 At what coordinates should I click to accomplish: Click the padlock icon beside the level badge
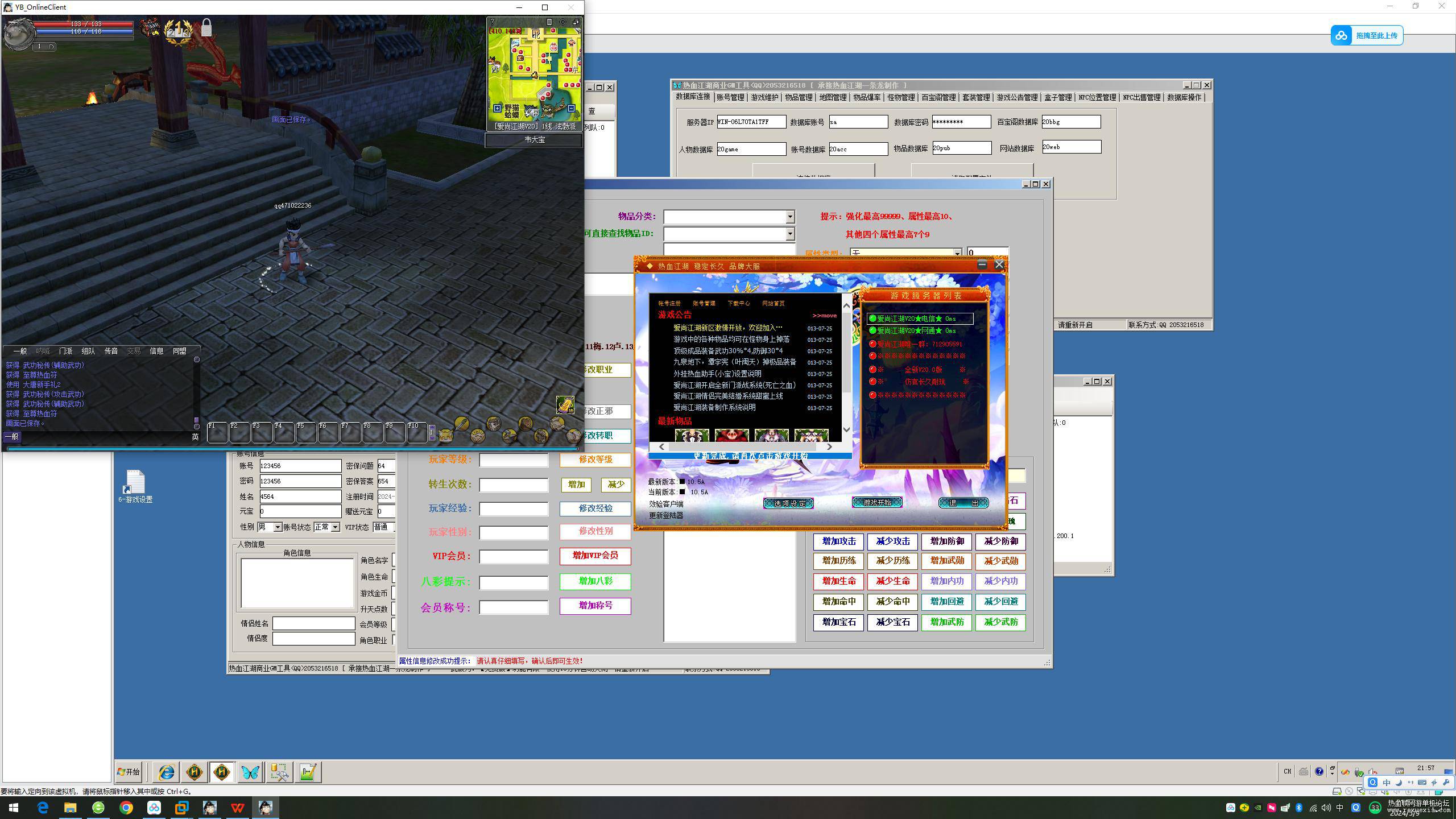pyautogui.click(x=206, y=27)
